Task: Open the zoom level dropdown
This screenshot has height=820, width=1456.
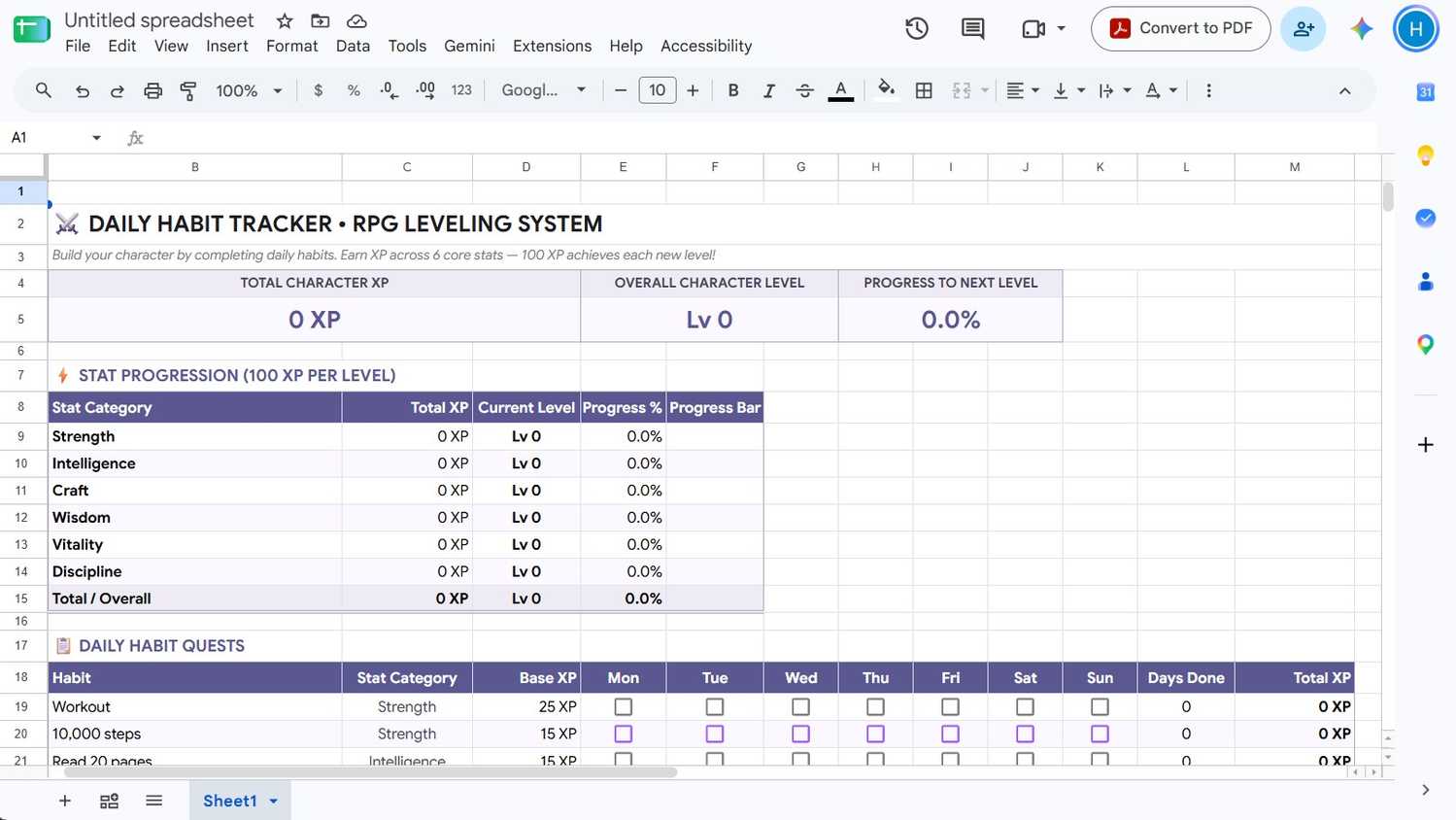Action: (x=249, y=90)
